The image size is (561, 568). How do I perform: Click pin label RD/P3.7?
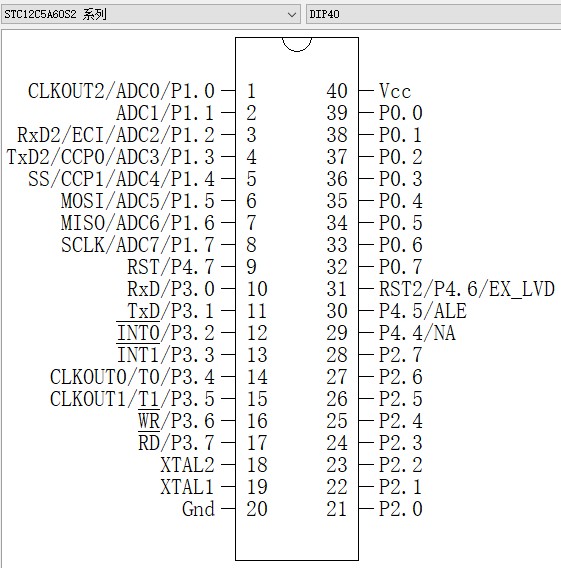tap(176, 443)
